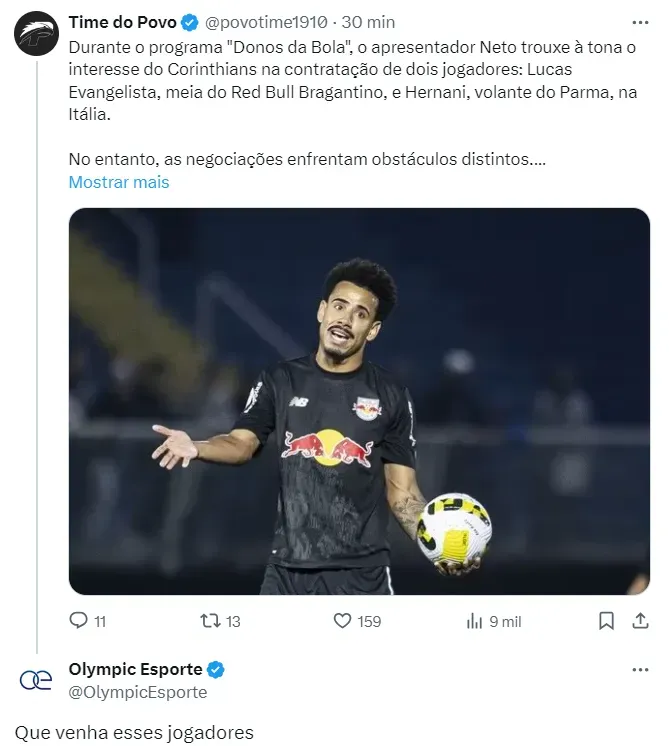Click the @povotime1910 handle
Screen dimensions: 669x746
265,22
